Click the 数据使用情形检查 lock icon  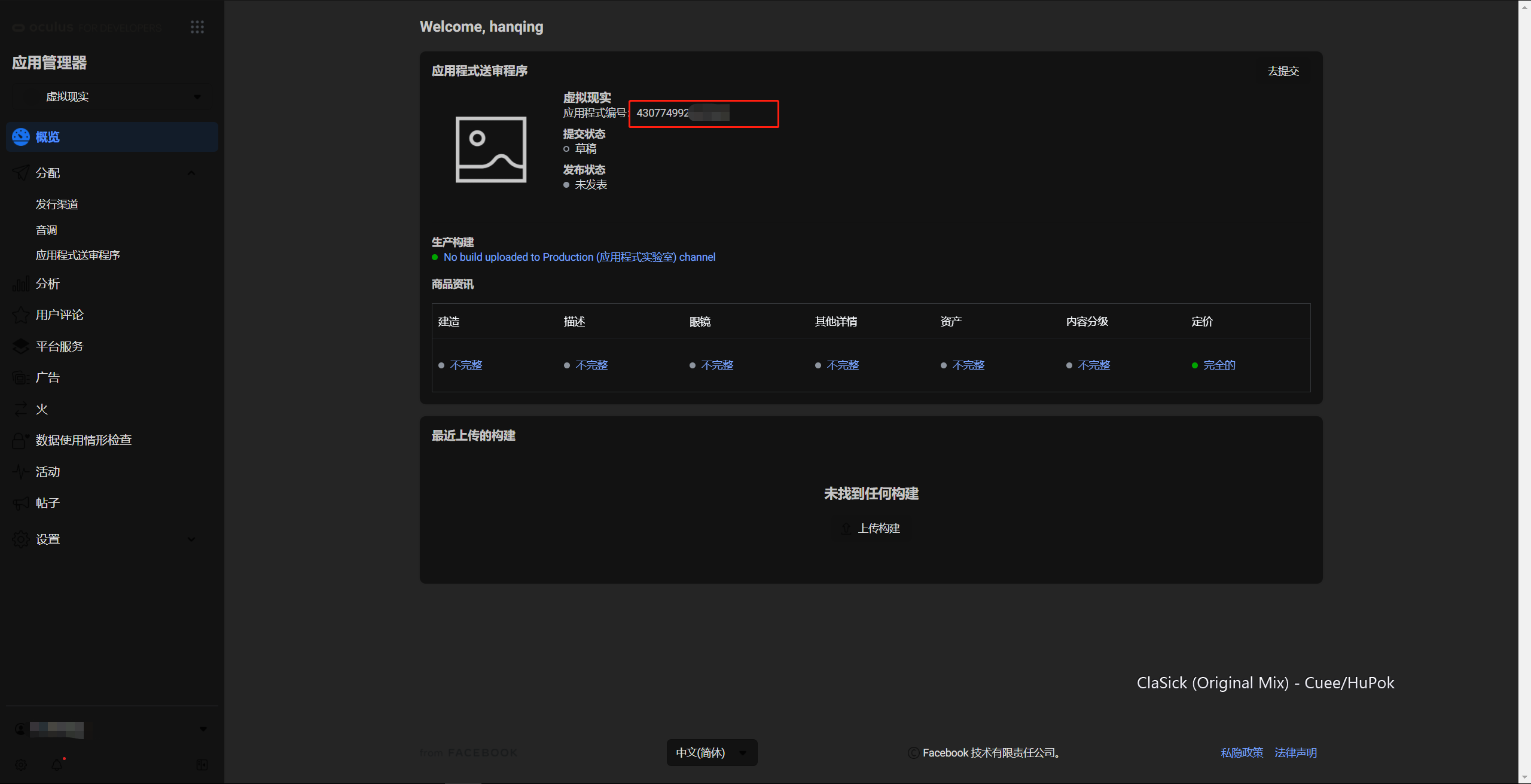(x=21, y=441)
